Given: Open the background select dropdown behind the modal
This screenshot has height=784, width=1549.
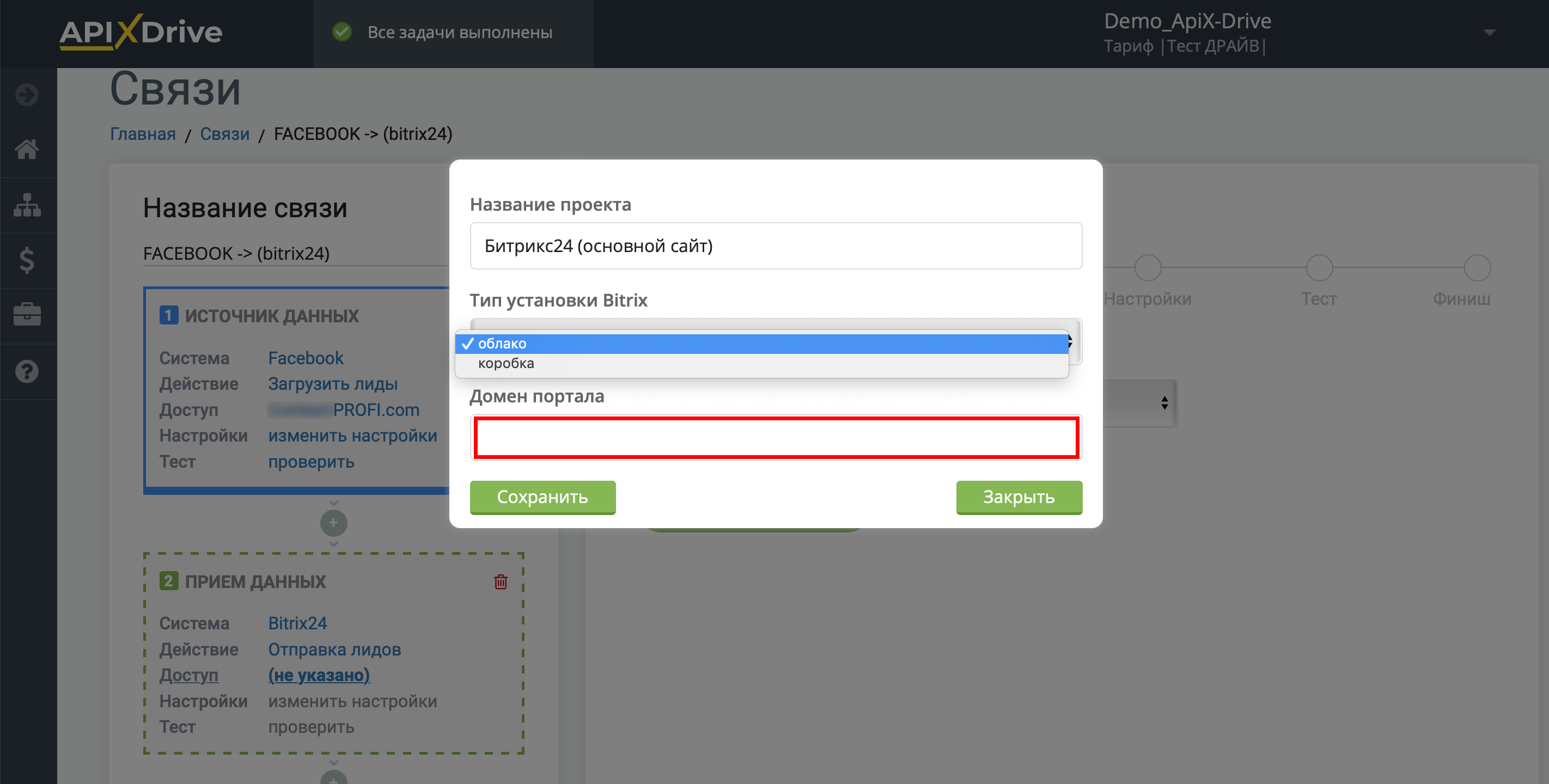Looking at the screenshot, I should [1140, 403].
